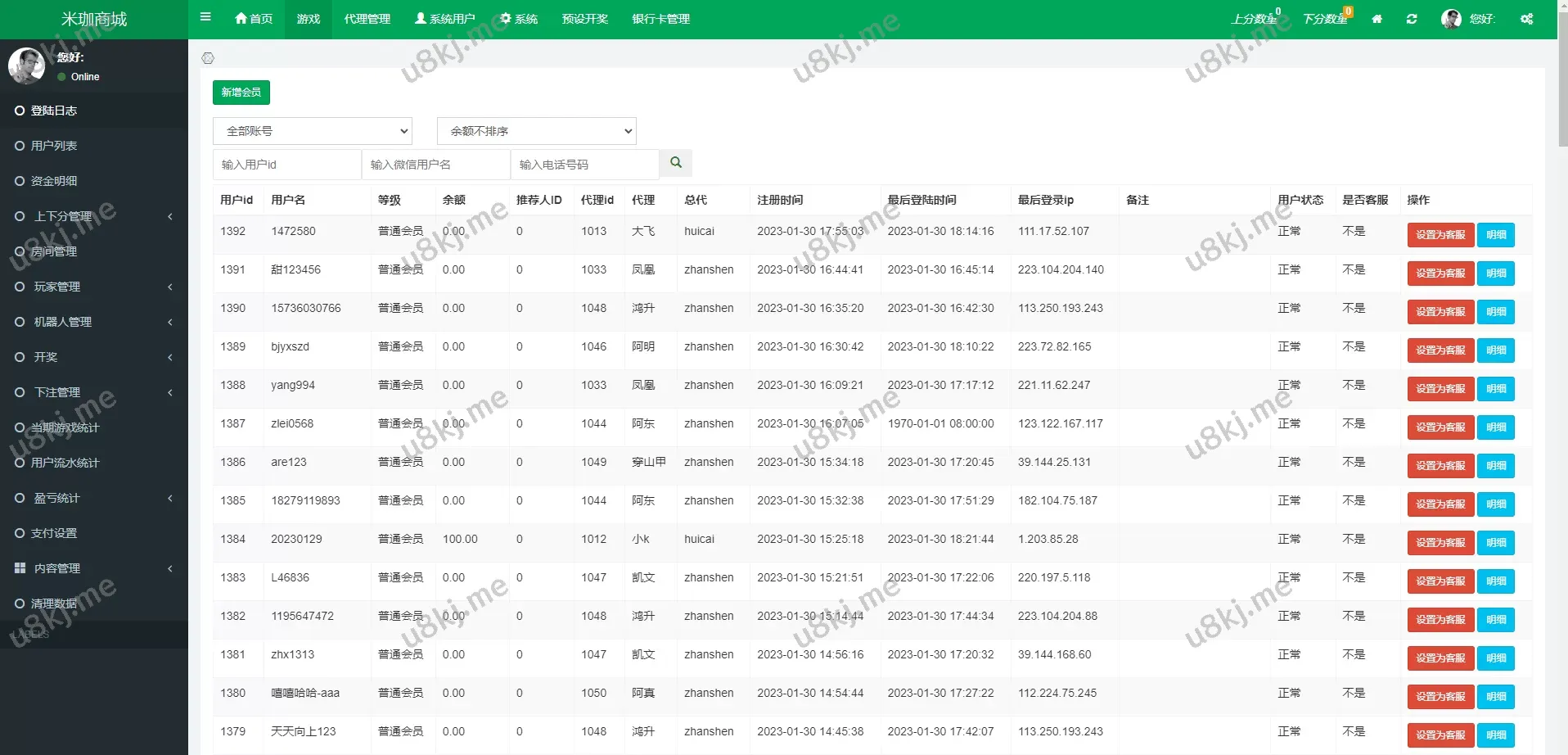Click the user avatar in the sidebar
This screenshot has height=755, width=1568.
click(x=26, y=66)
